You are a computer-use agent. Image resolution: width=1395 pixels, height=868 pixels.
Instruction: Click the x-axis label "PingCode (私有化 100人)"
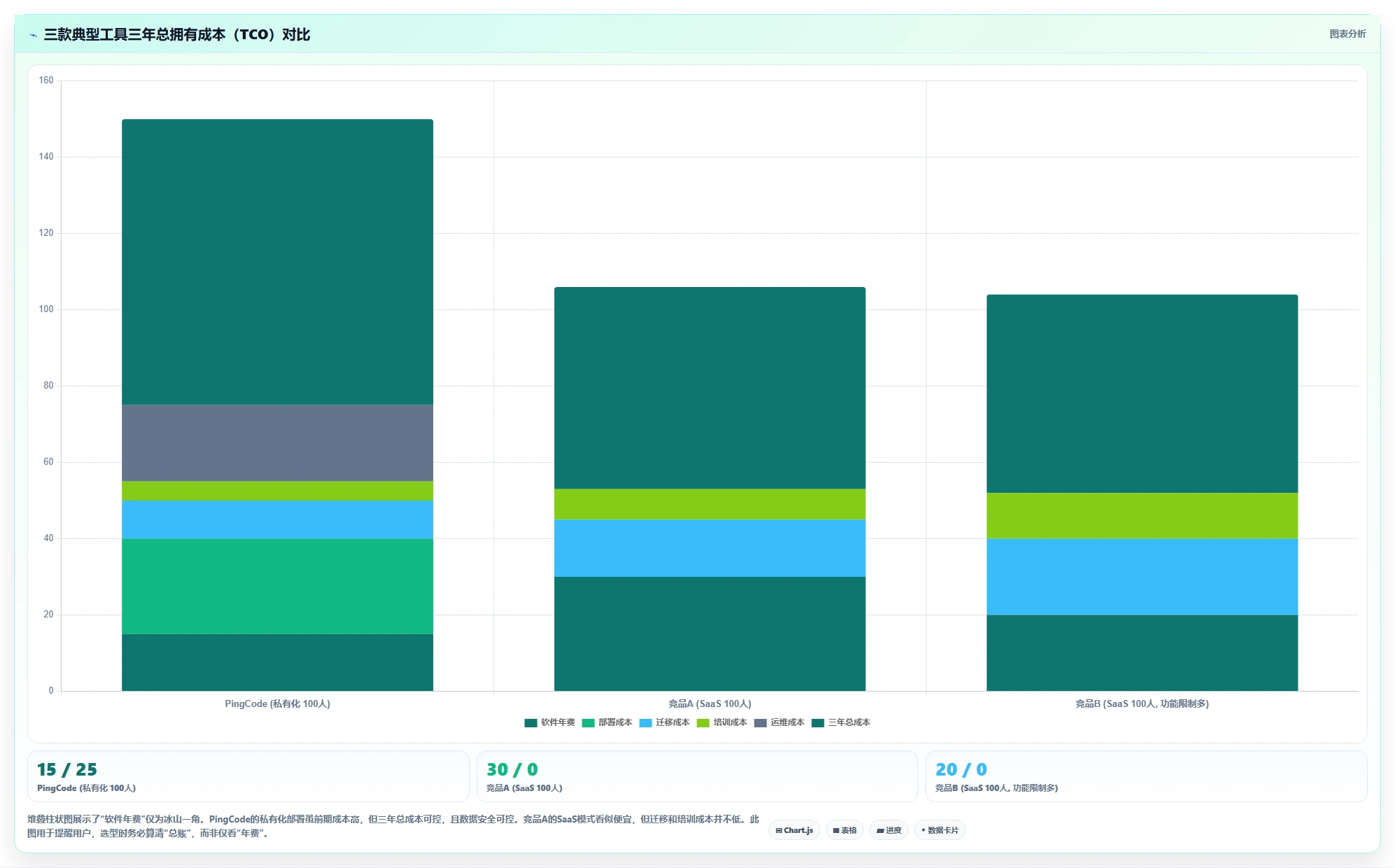coord(277,703)
